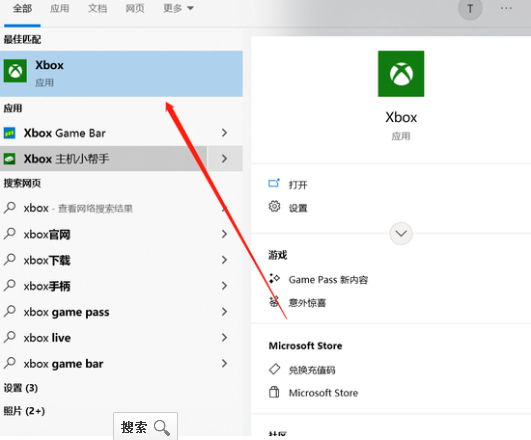
Task: Expand the xbox官网 suggestion arrow
Action: [224, 234]
